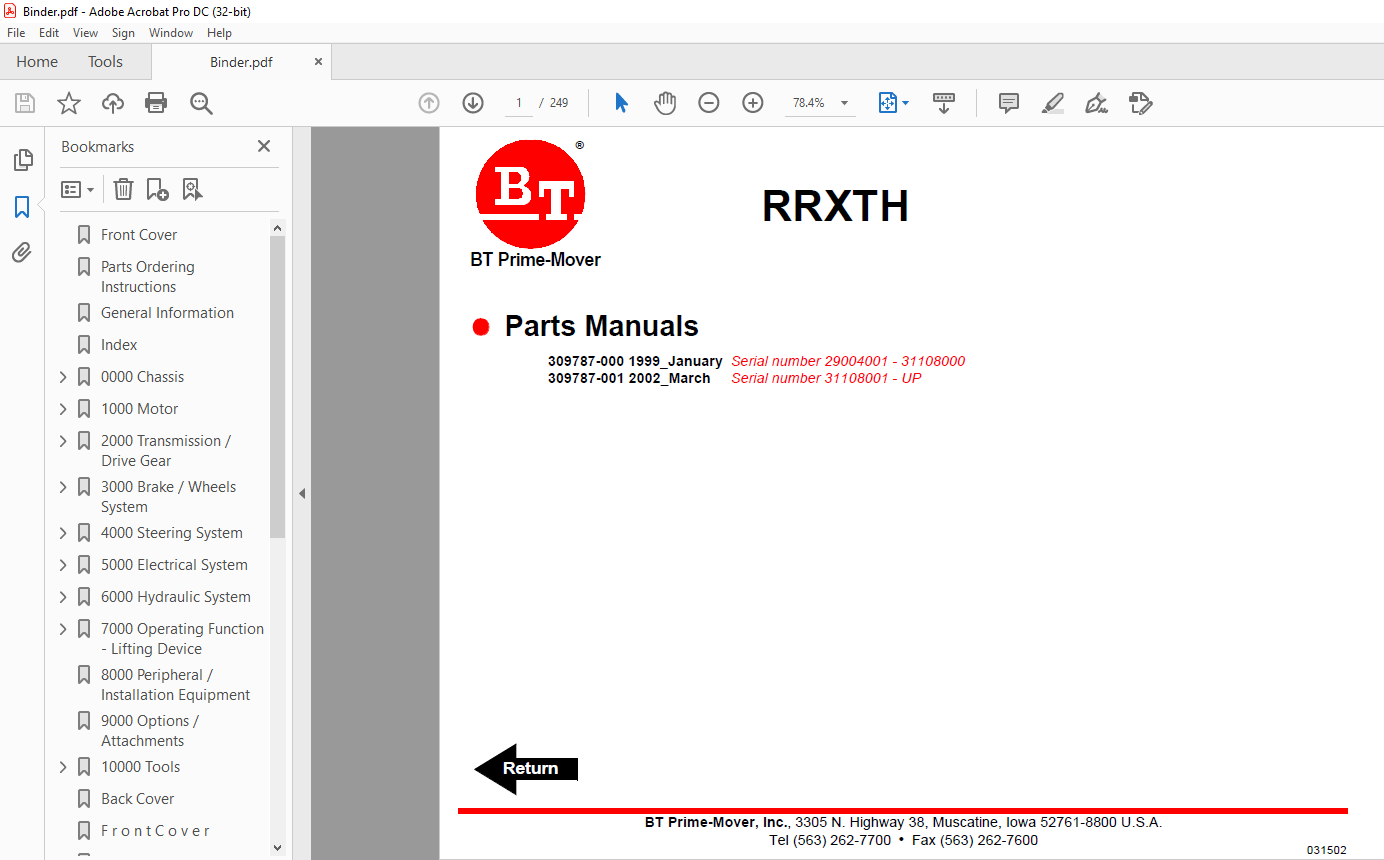
Task: Click the scrolling mode keyboard icon
Action: [x=944, y=103]
